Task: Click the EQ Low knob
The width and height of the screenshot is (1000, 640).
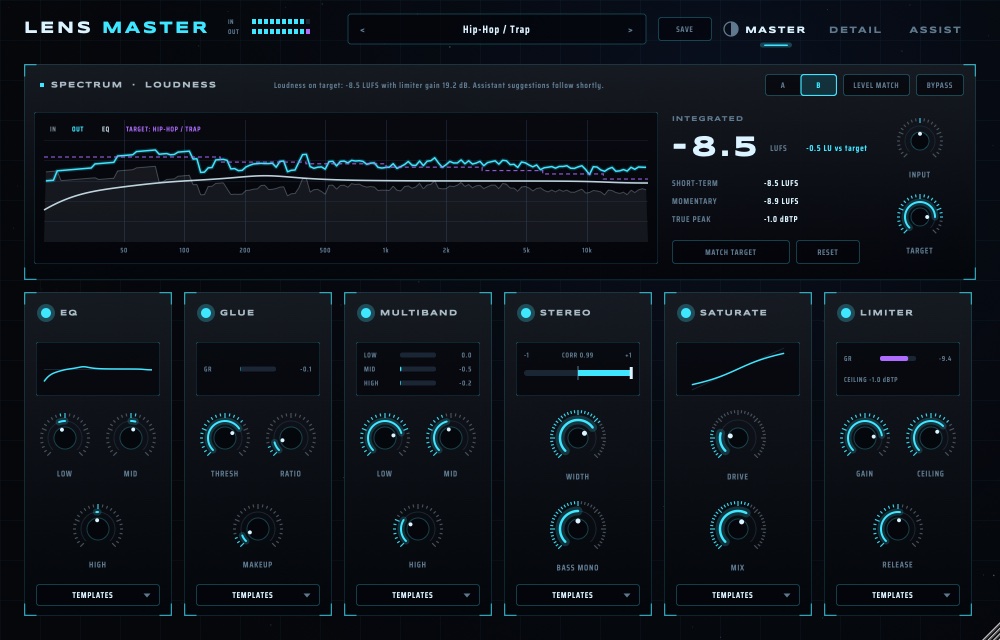Action: pos(64,437)
